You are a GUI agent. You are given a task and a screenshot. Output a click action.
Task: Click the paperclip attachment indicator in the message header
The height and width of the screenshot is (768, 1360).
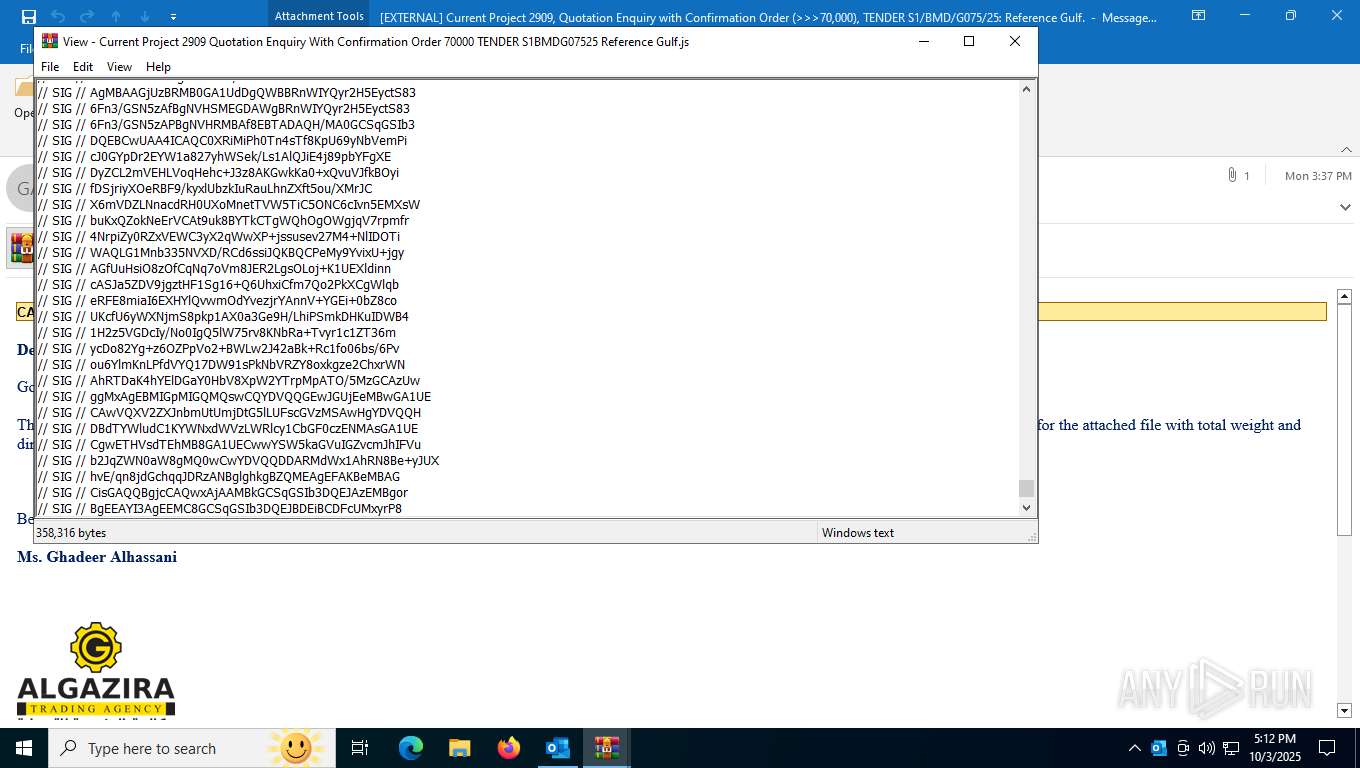1232,175
